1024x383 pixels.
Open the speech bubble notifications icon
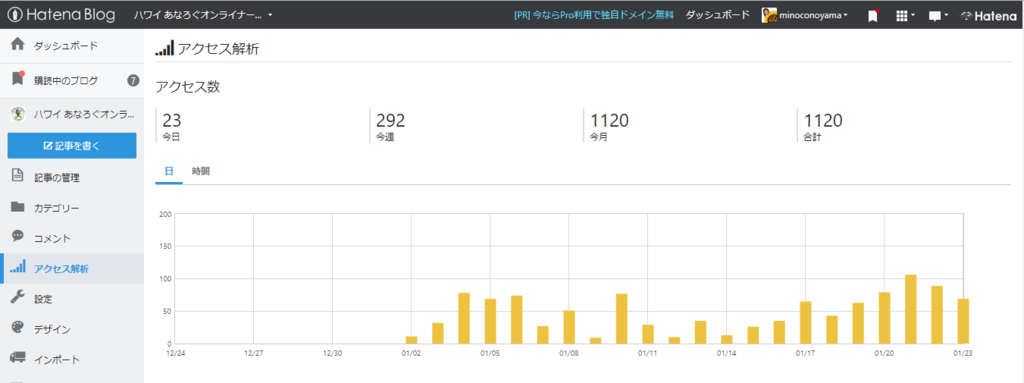click(x=938, y=15)
